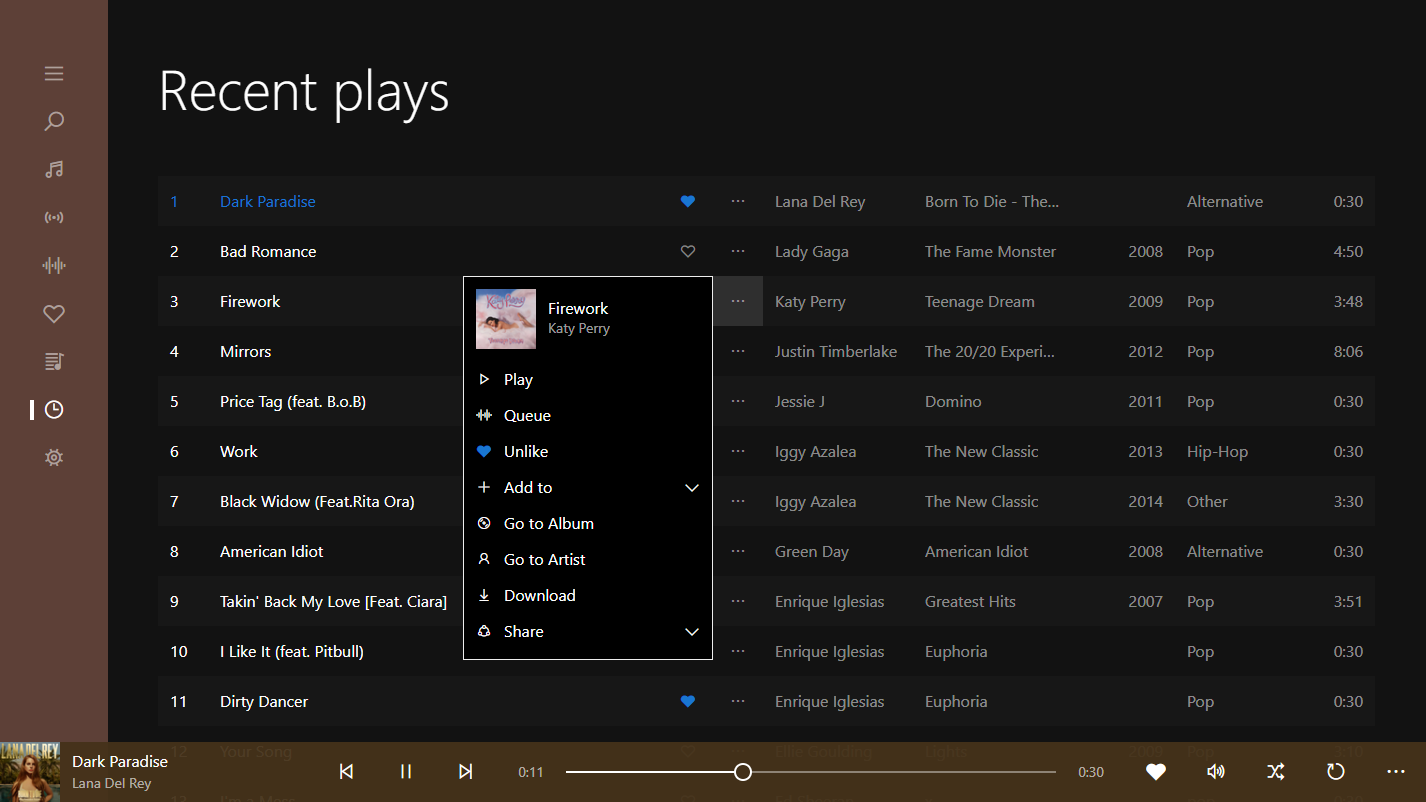
Task: Choose Unlike in the Firework context menu
Action: pyautogui.click(x=588, y=451)
